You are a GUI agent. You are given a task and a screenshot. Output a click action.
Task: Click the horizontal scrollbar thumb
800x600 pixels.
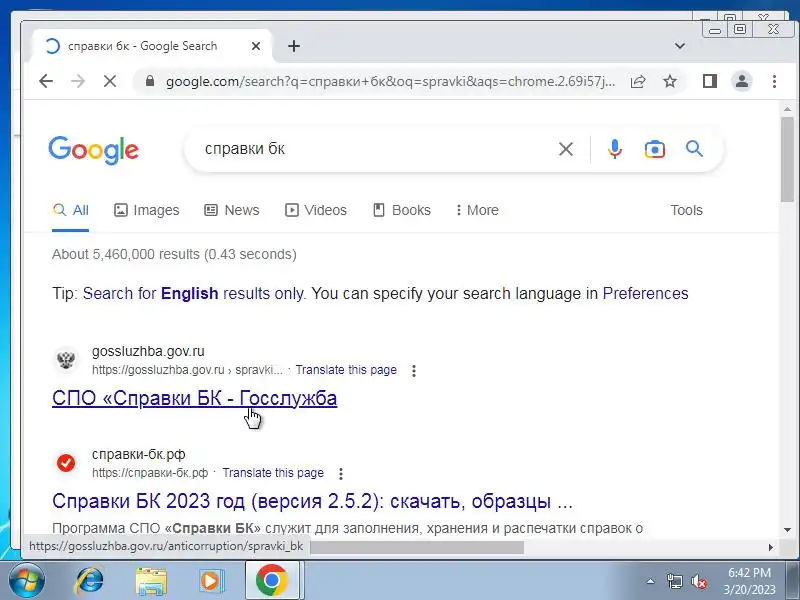tap(417, 547)
